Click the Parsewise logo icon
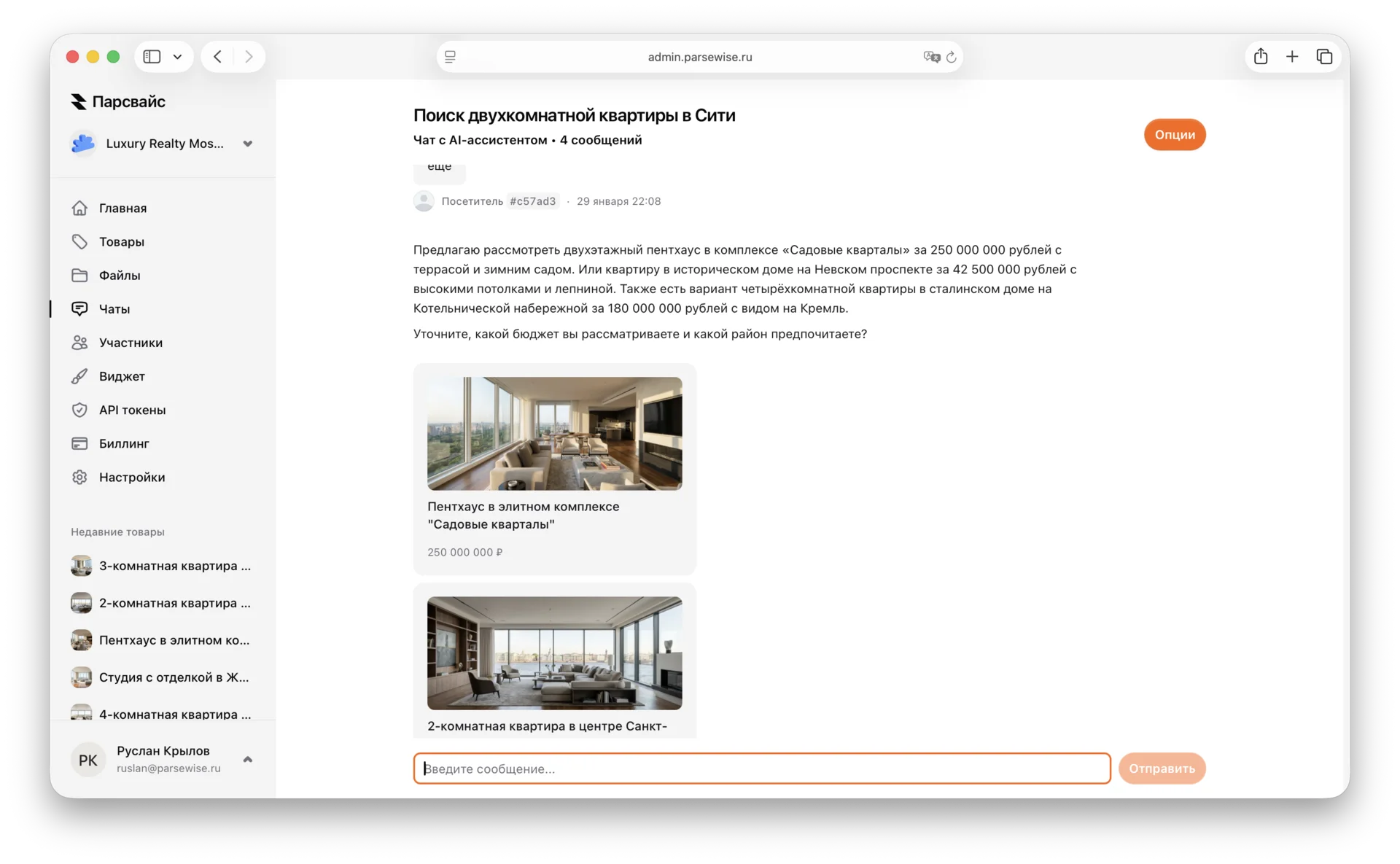This screenshot has height=864, width=1400. click(x=79, y=102)
